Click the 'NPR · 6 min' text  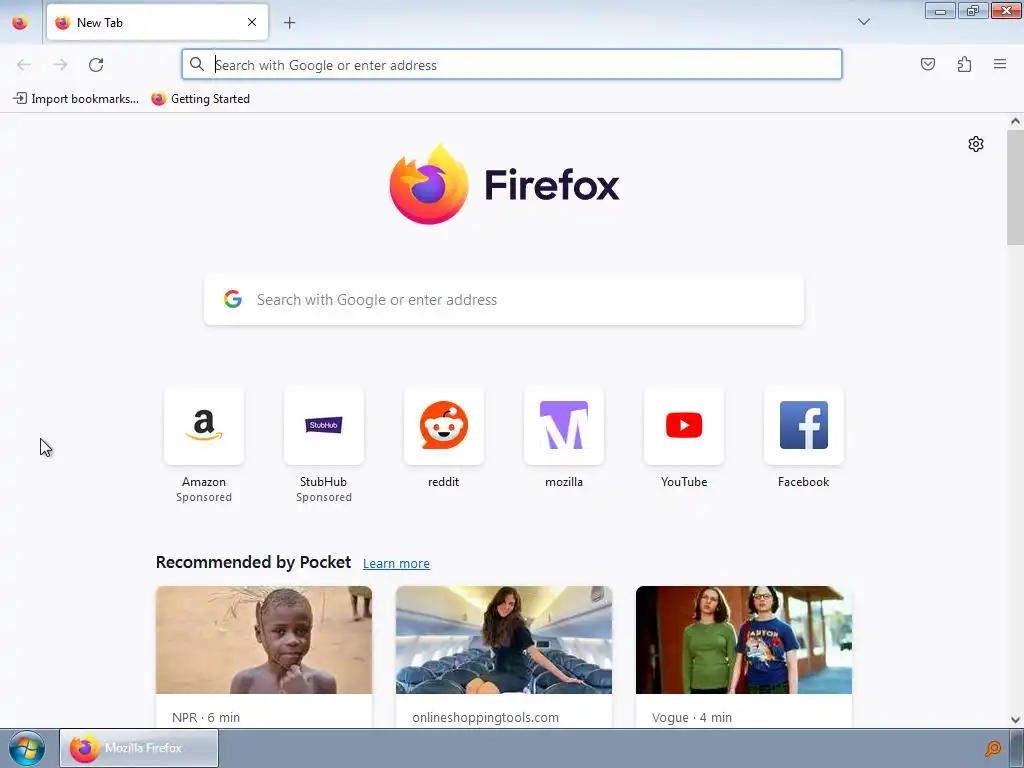[x=206, y=717]
